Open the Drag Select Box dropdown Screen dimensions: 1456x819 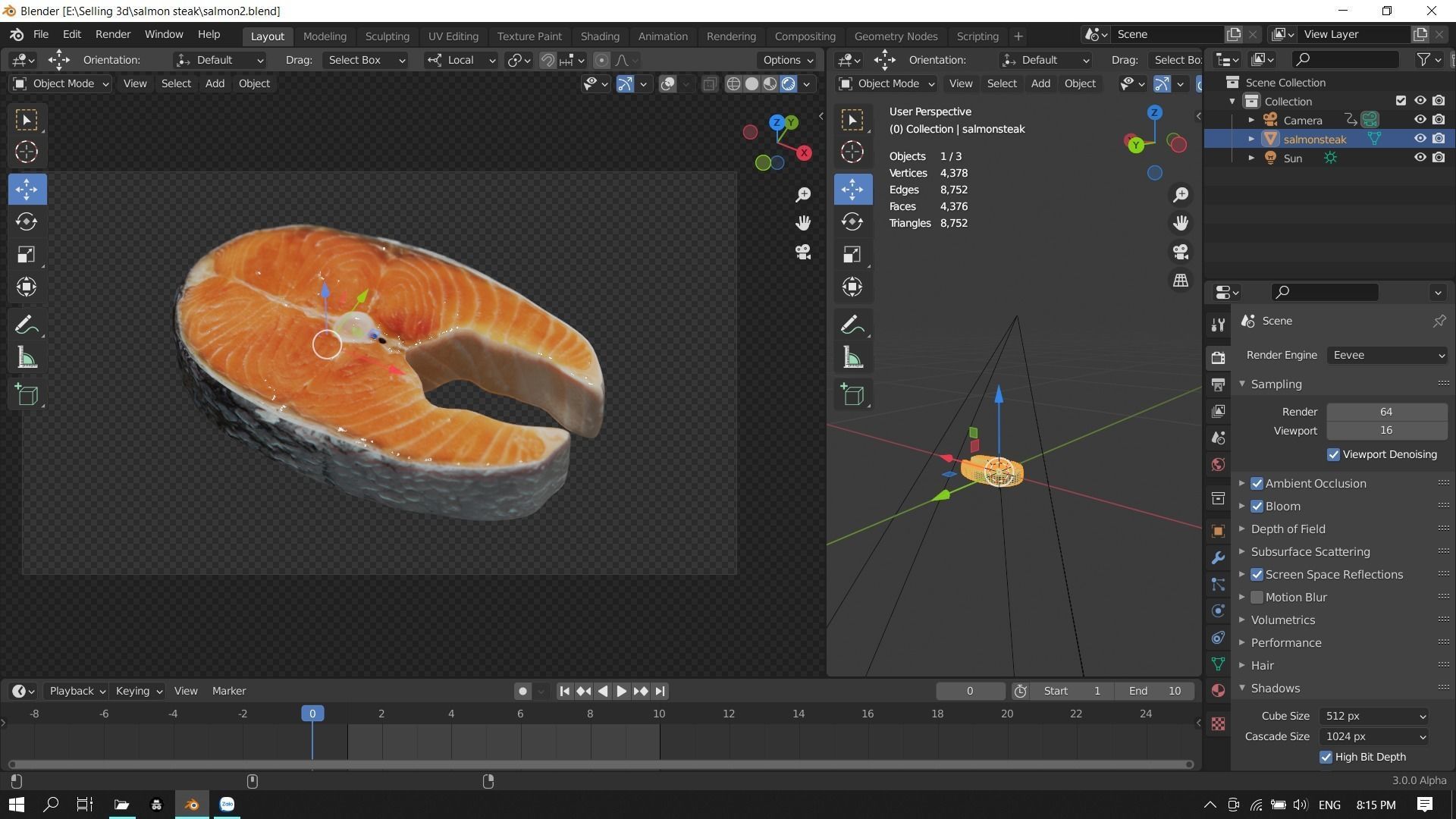pos(366,61)
